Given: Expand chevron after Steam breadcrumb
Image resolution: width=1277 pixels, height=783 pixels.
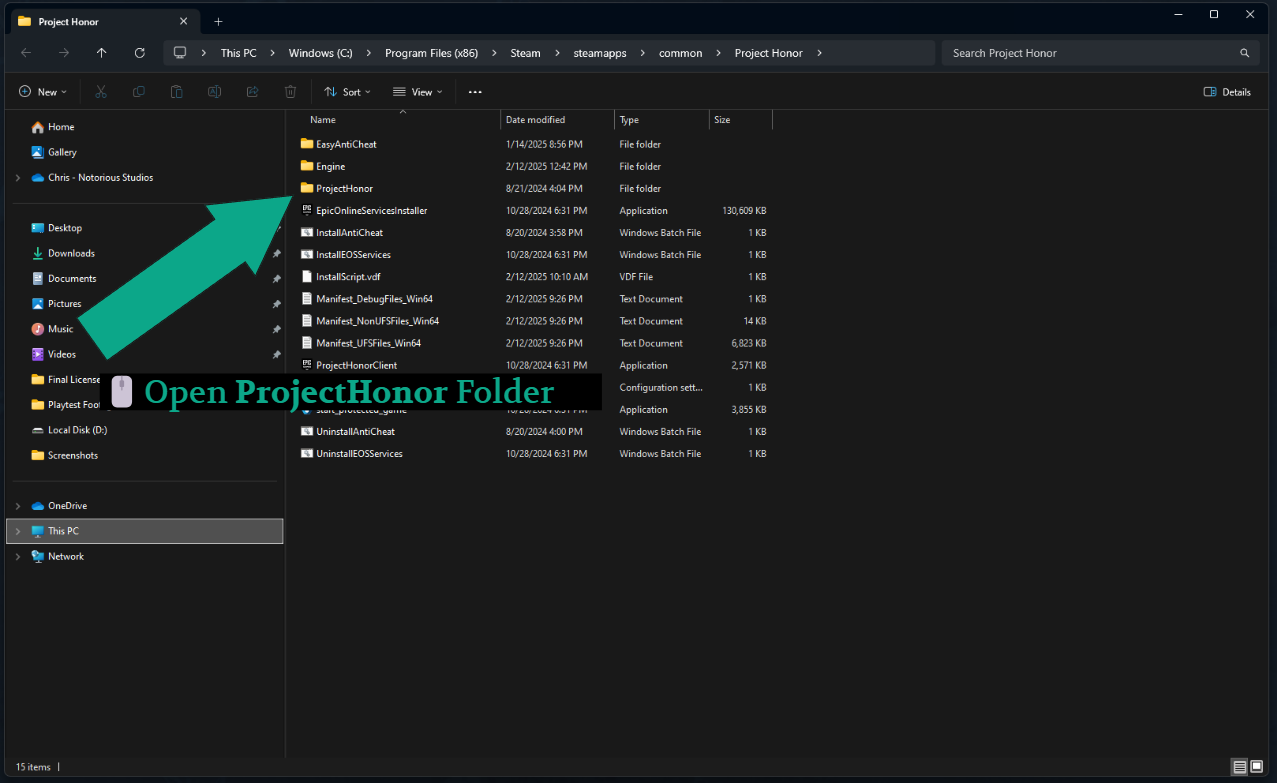Looking at the screenshot, I should pyautogui.click(x=557, y=53).
